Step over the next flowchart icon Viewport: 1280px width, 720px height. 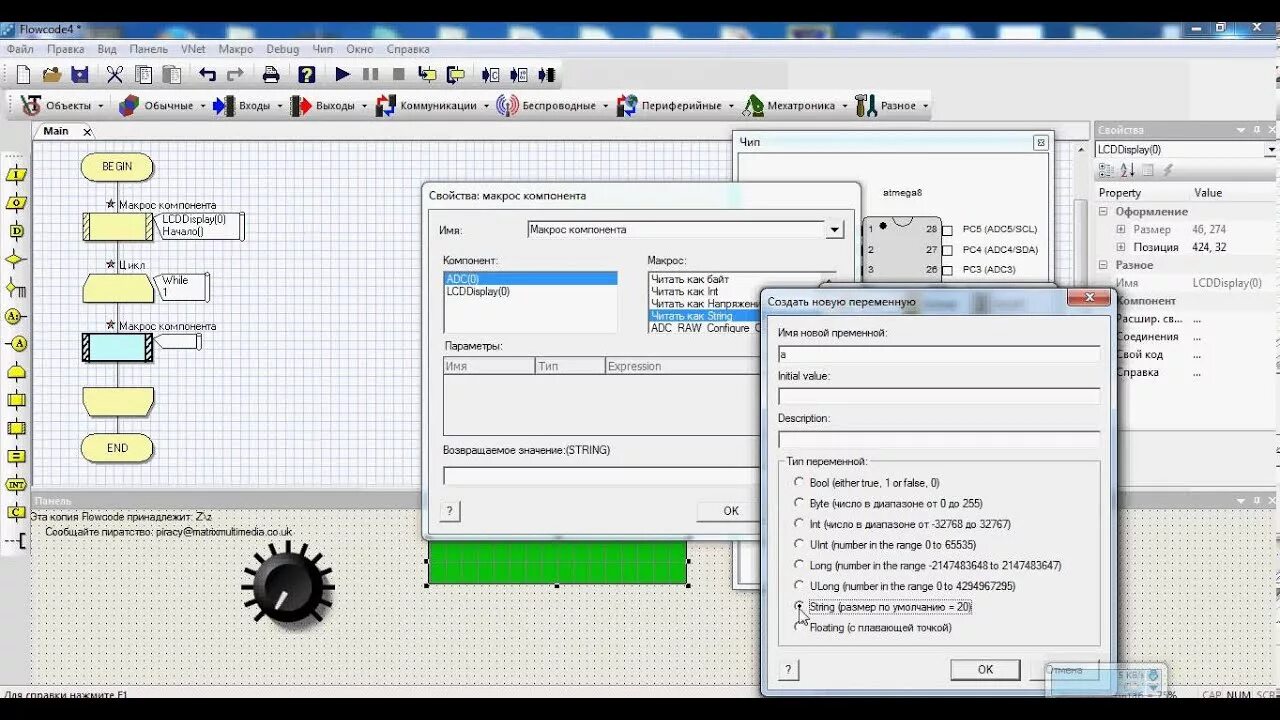pyautogui.click(x=456, y=74)
